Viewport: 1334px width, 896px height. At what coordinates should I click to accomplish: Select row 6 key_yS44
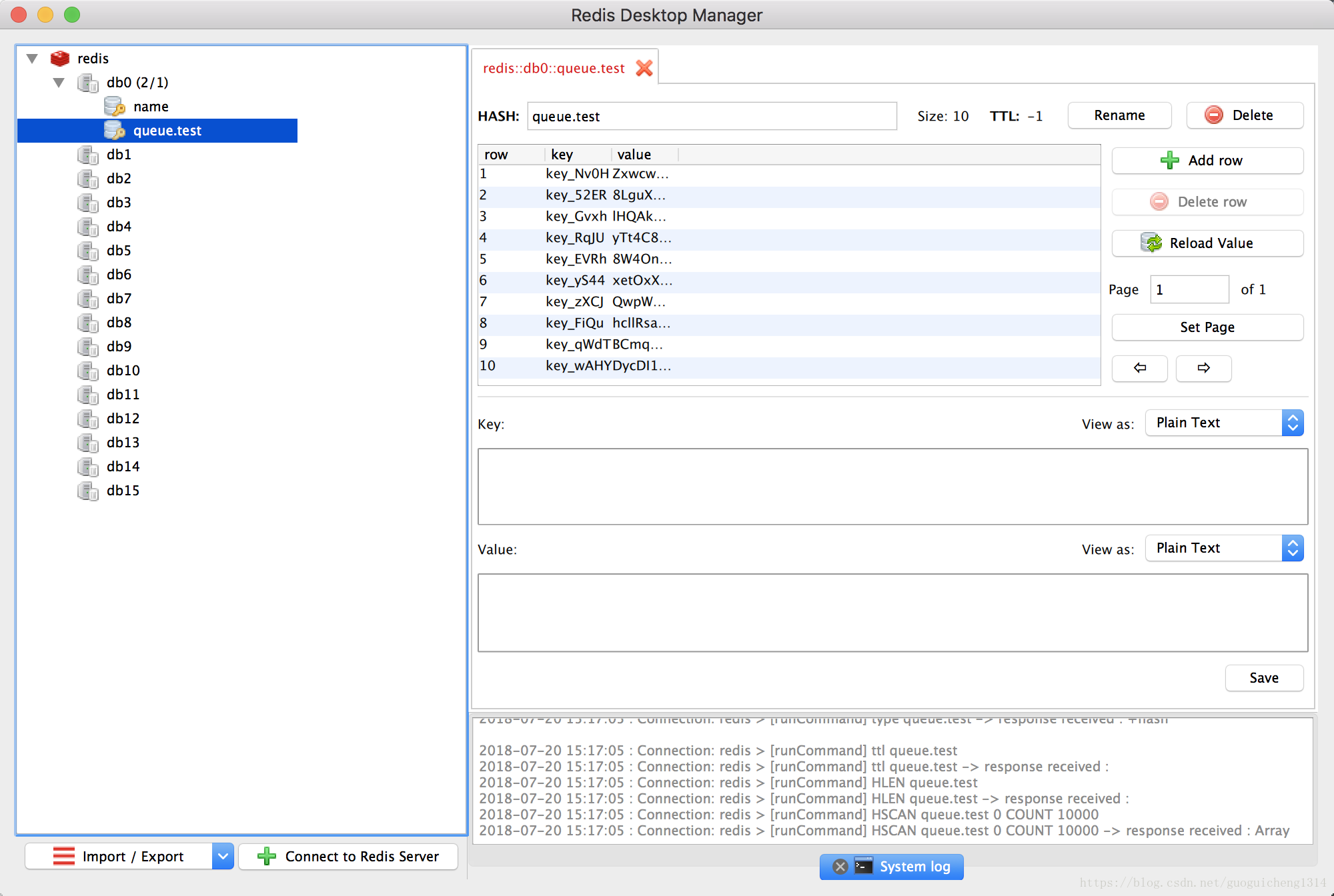[789, 281]
